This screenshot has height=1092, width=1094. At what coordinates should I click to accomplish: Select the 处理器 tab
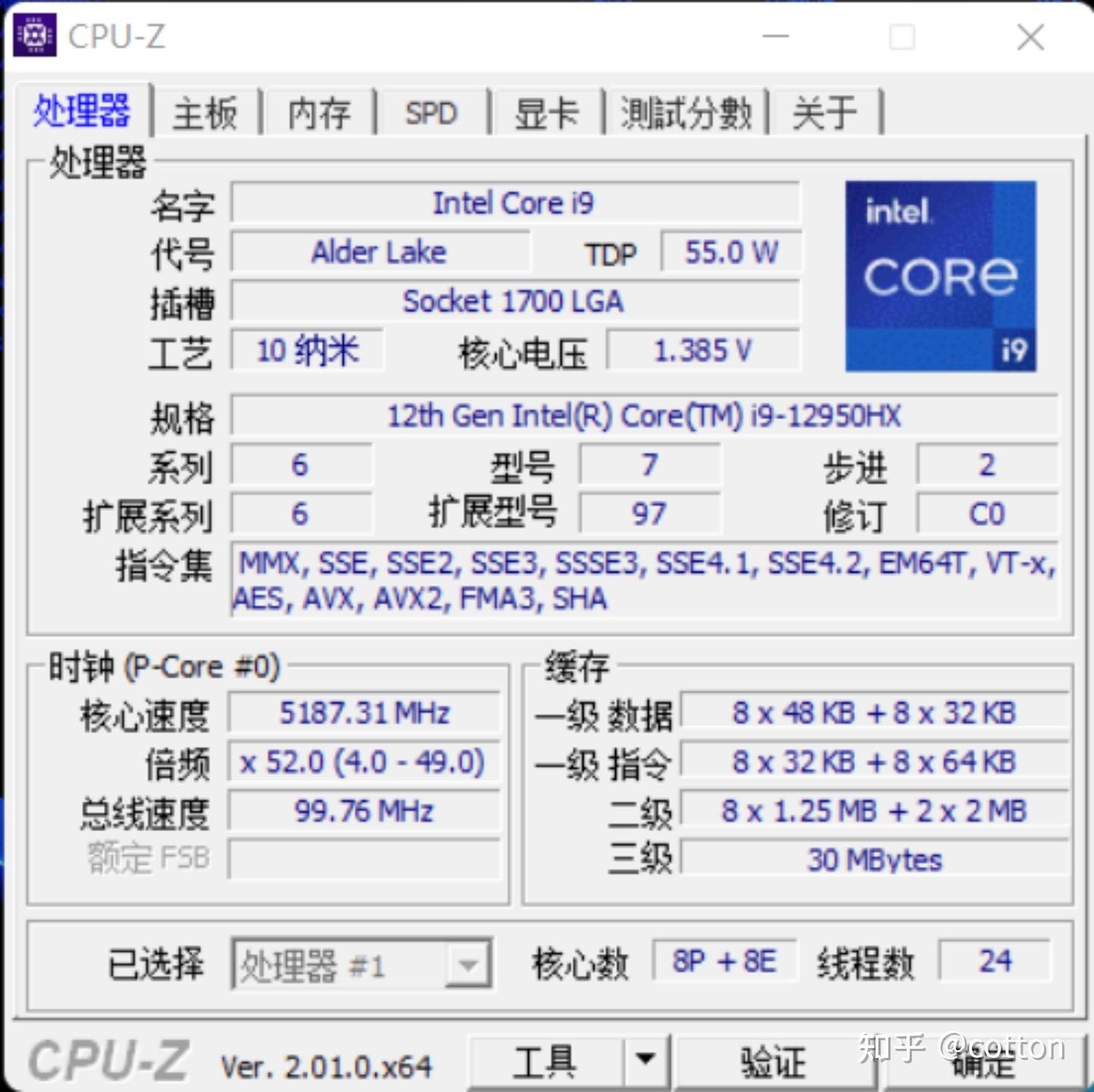pos(80,111)
